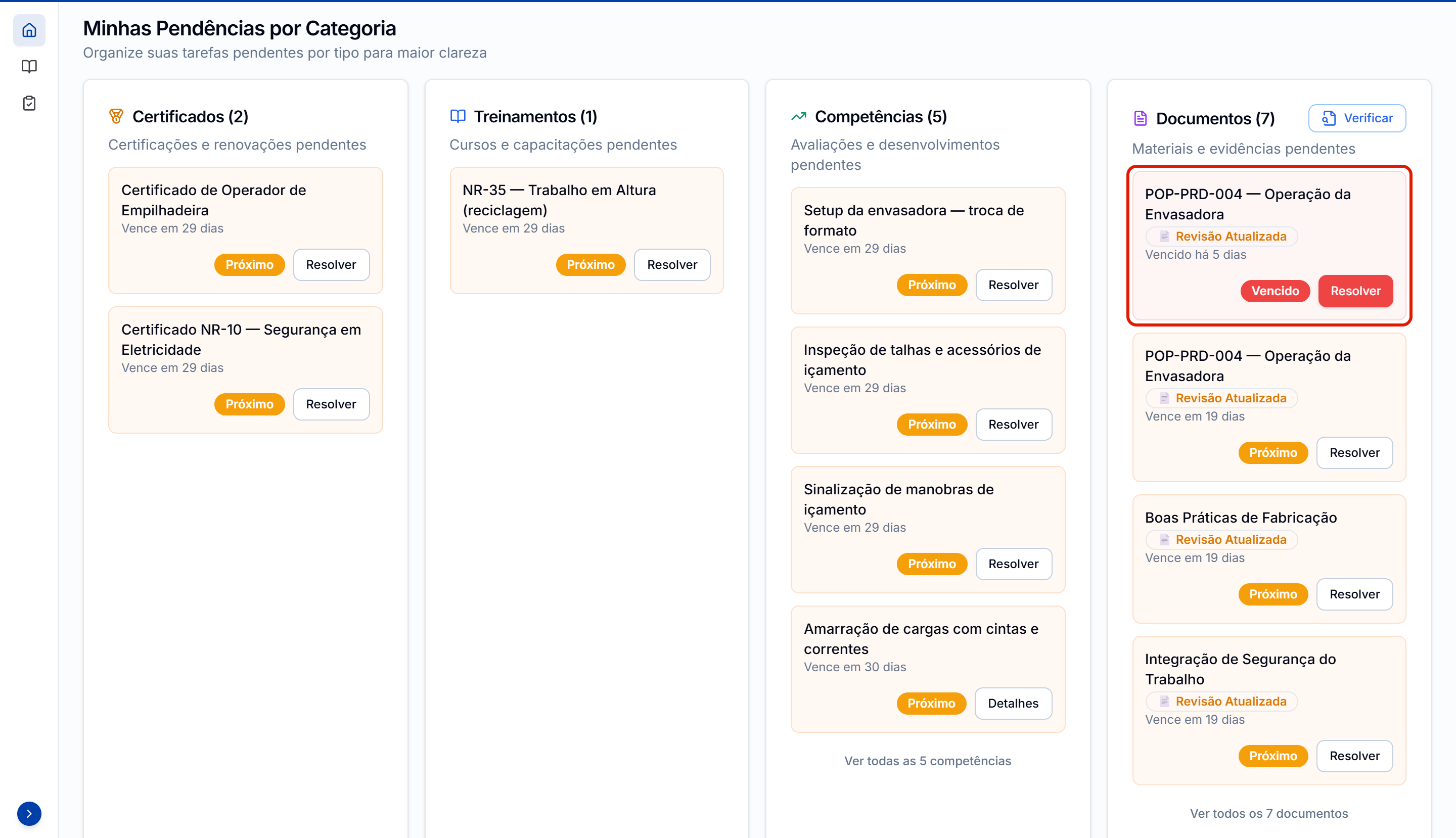
Task: Click Próximo badge on NR-10 certificate
Action: [249, 404]
